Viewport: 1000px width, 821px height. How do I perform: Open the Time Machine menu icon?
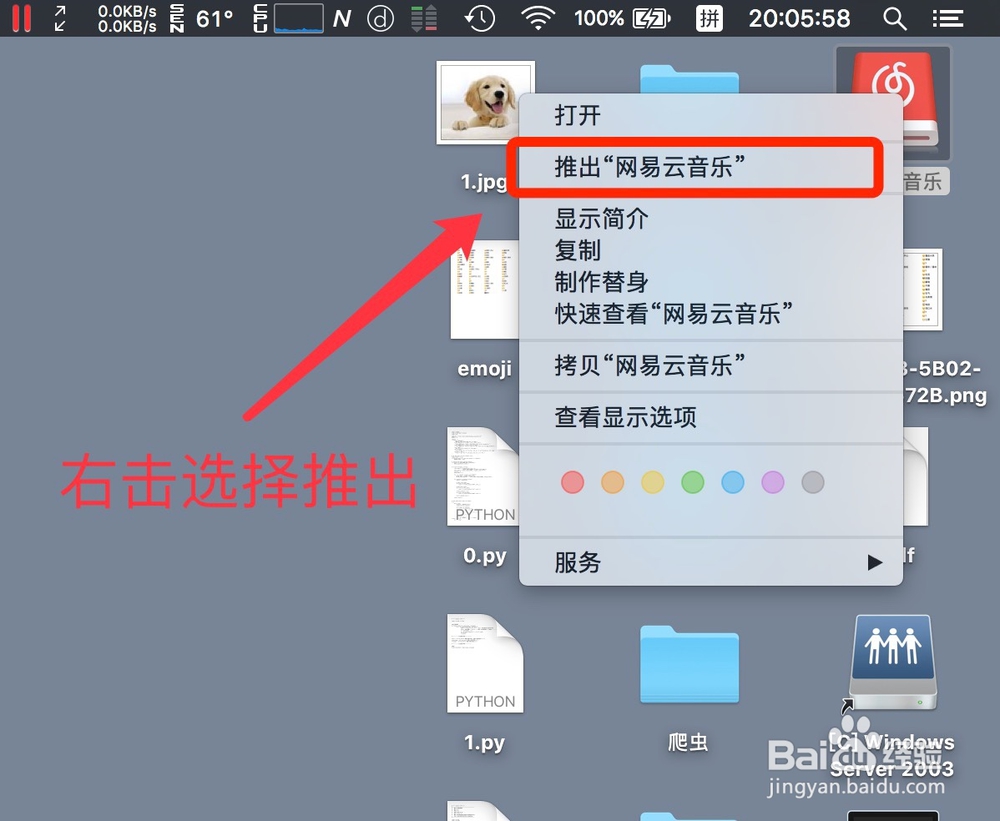[x=481, y=18]
